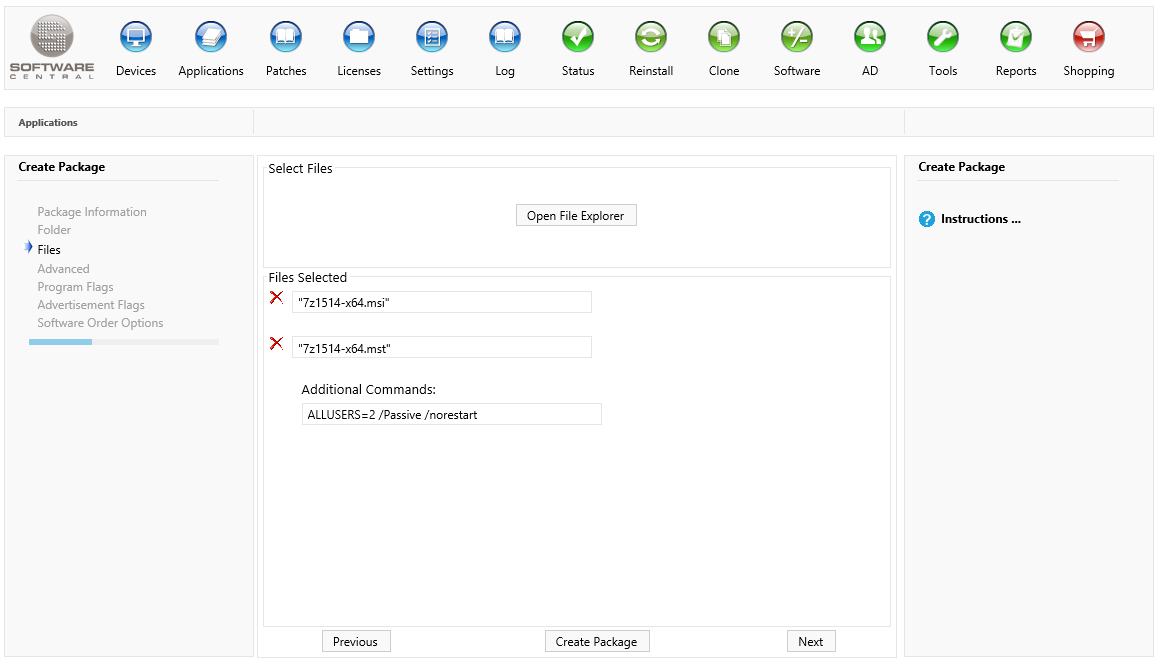
Task: Click the Reports icon
Action: [x=1016, y=38]
